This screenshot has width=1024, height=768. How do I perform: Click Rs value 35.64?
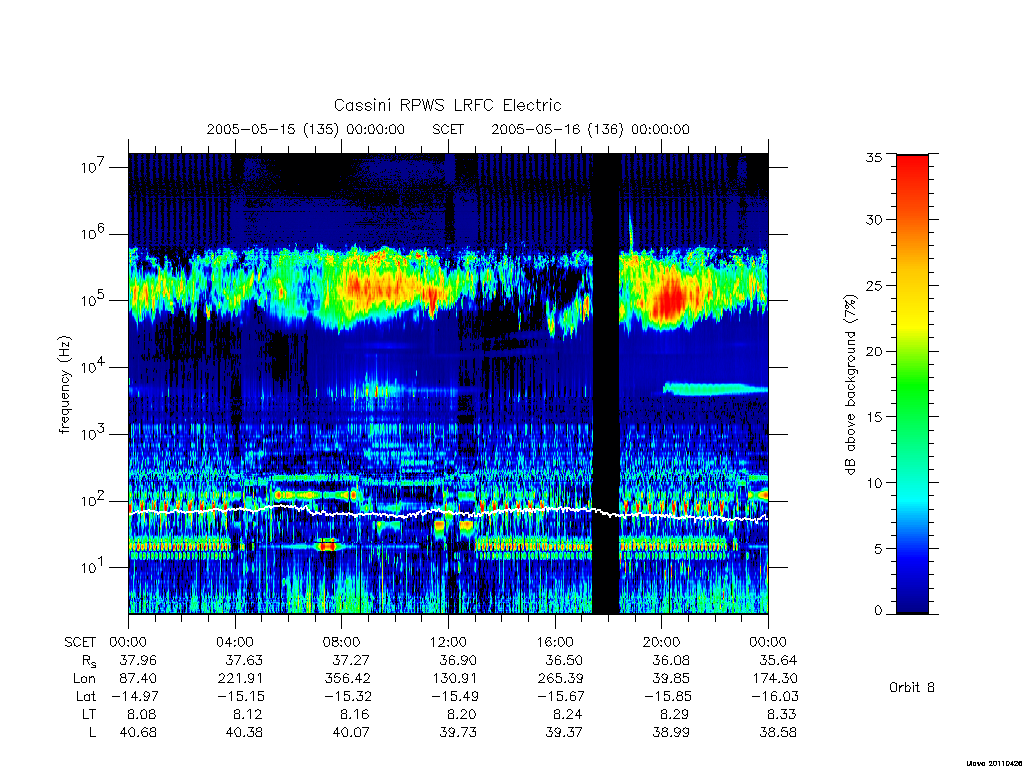[x=778, y=660]
